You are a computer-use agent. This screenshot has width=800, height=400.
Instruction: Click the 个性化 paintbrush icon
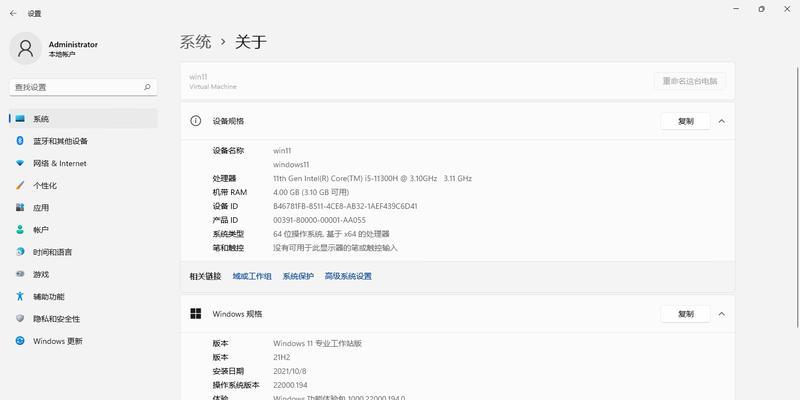(x=20, y=185)
